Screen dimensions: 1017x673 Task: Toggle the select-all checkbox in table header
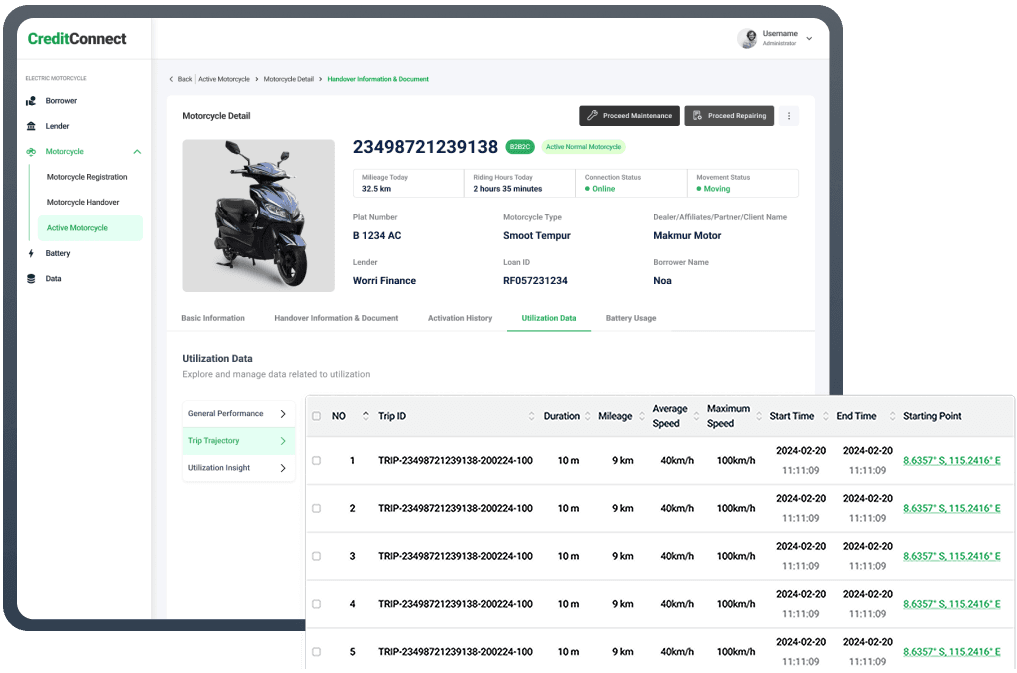tap(316, 416)
